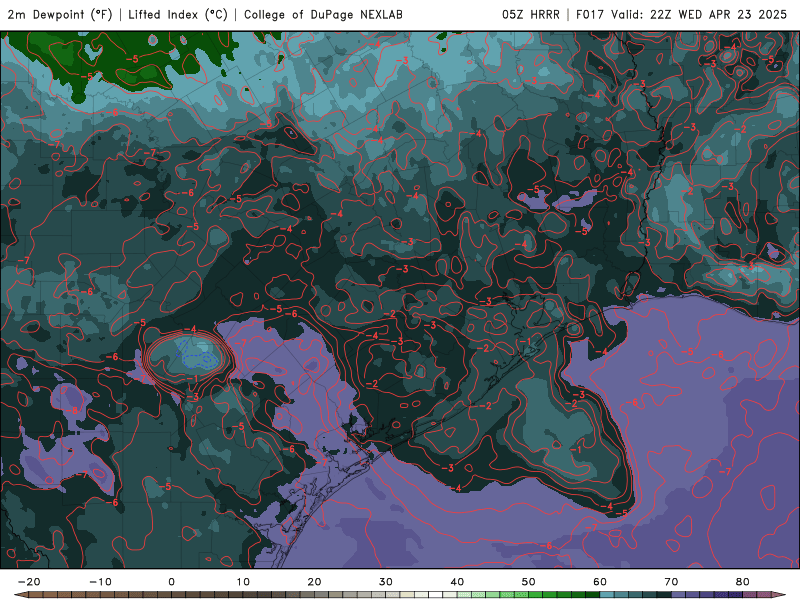Click the "05Z HRRR" model run label
Viewport: 800px width, 600px height.
(531, 15)
